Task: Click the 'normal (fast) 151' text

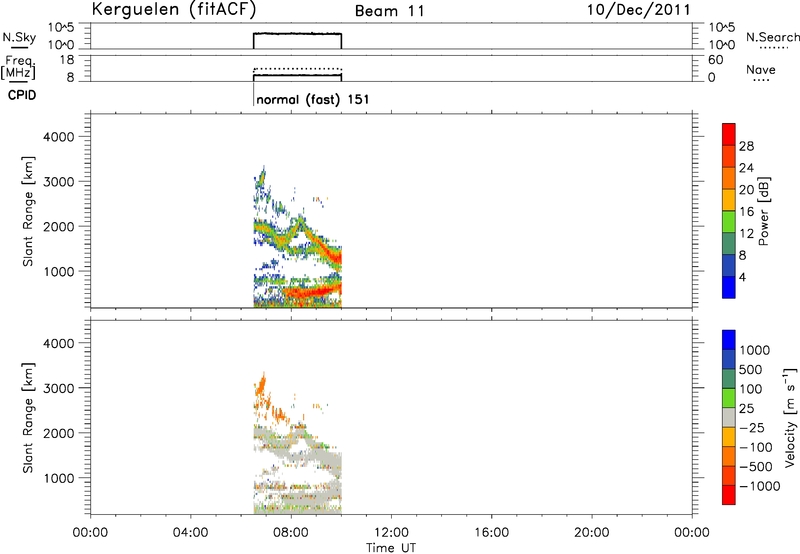Action: coord(313,99)
